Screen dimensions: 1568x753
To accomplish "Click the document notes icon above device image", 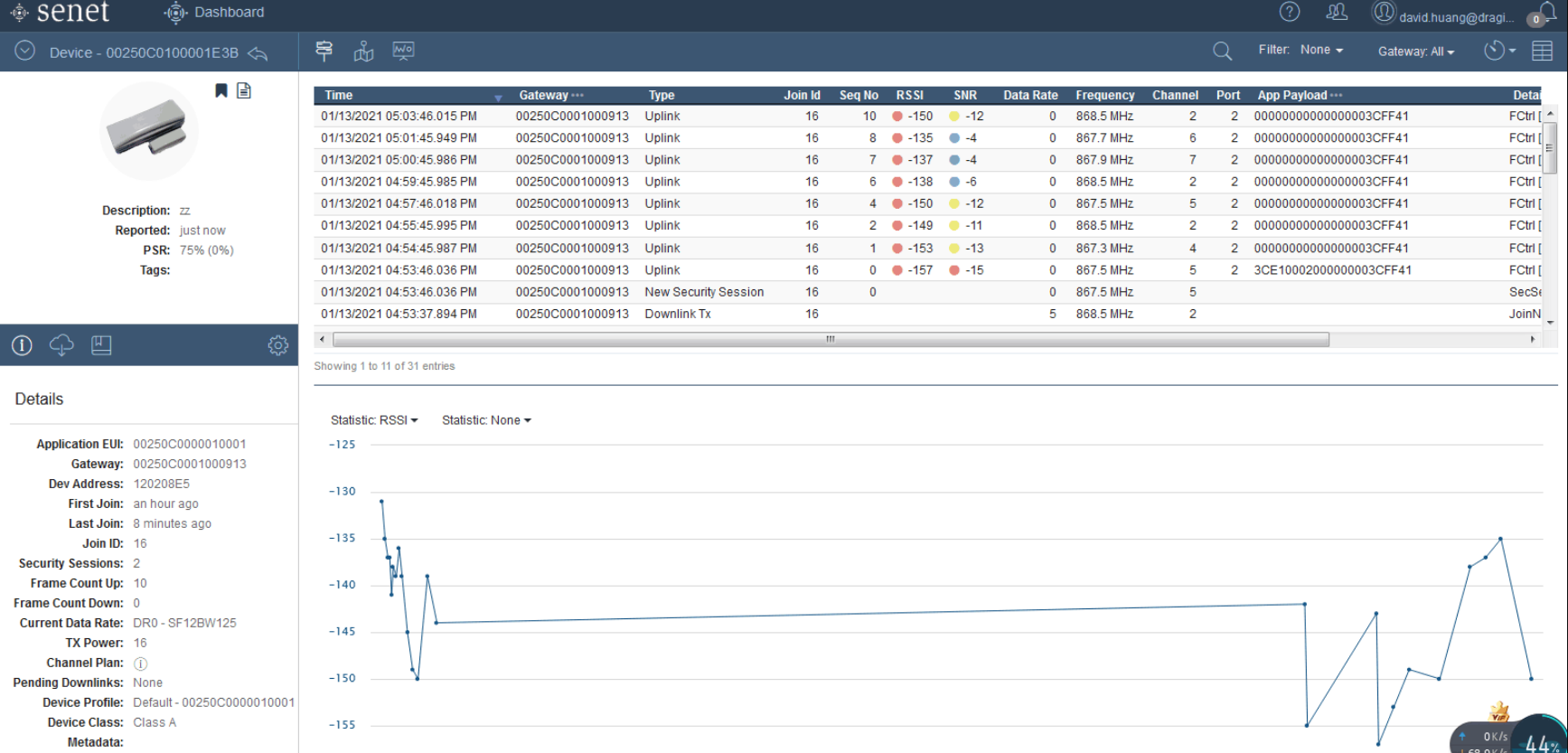I will 244,90.
